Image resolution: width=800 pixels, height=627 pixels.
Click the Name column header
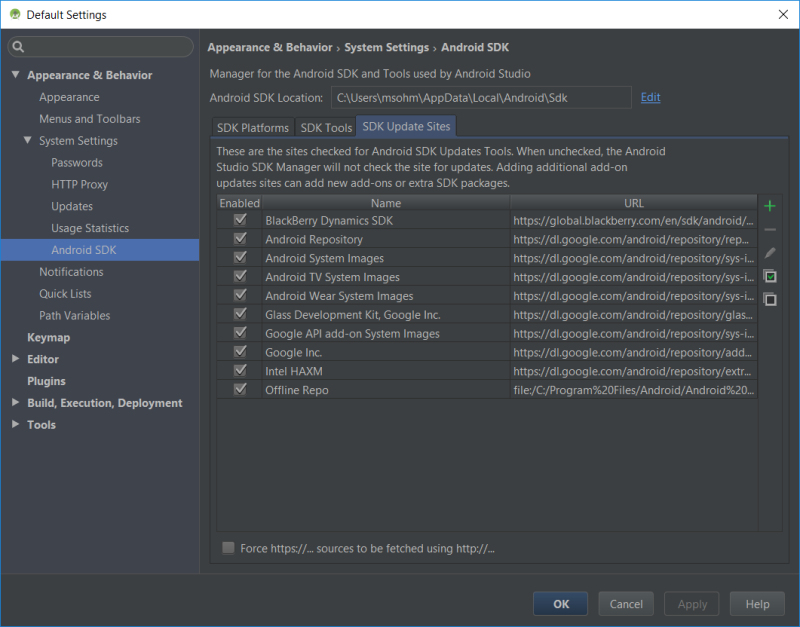pyautogui.click(x=386, y=203)
